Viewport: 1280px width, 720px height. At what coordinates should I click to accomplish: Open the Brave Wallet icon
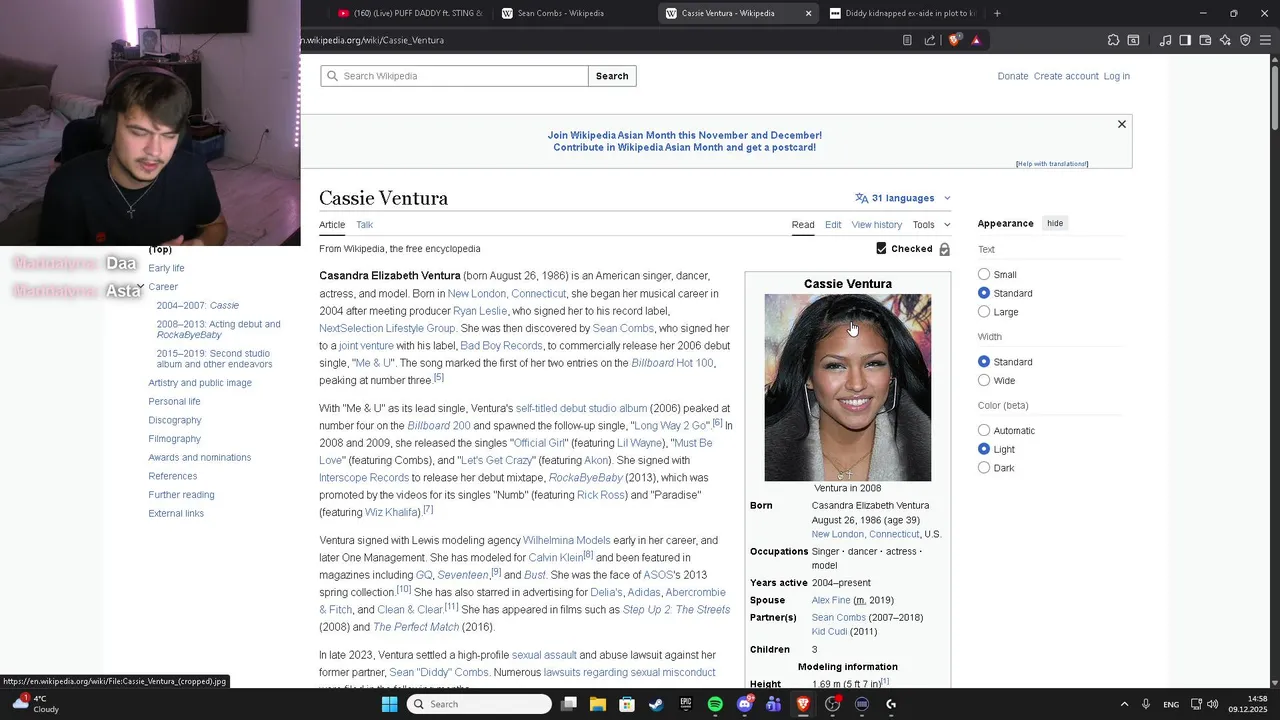[1205, 40]
